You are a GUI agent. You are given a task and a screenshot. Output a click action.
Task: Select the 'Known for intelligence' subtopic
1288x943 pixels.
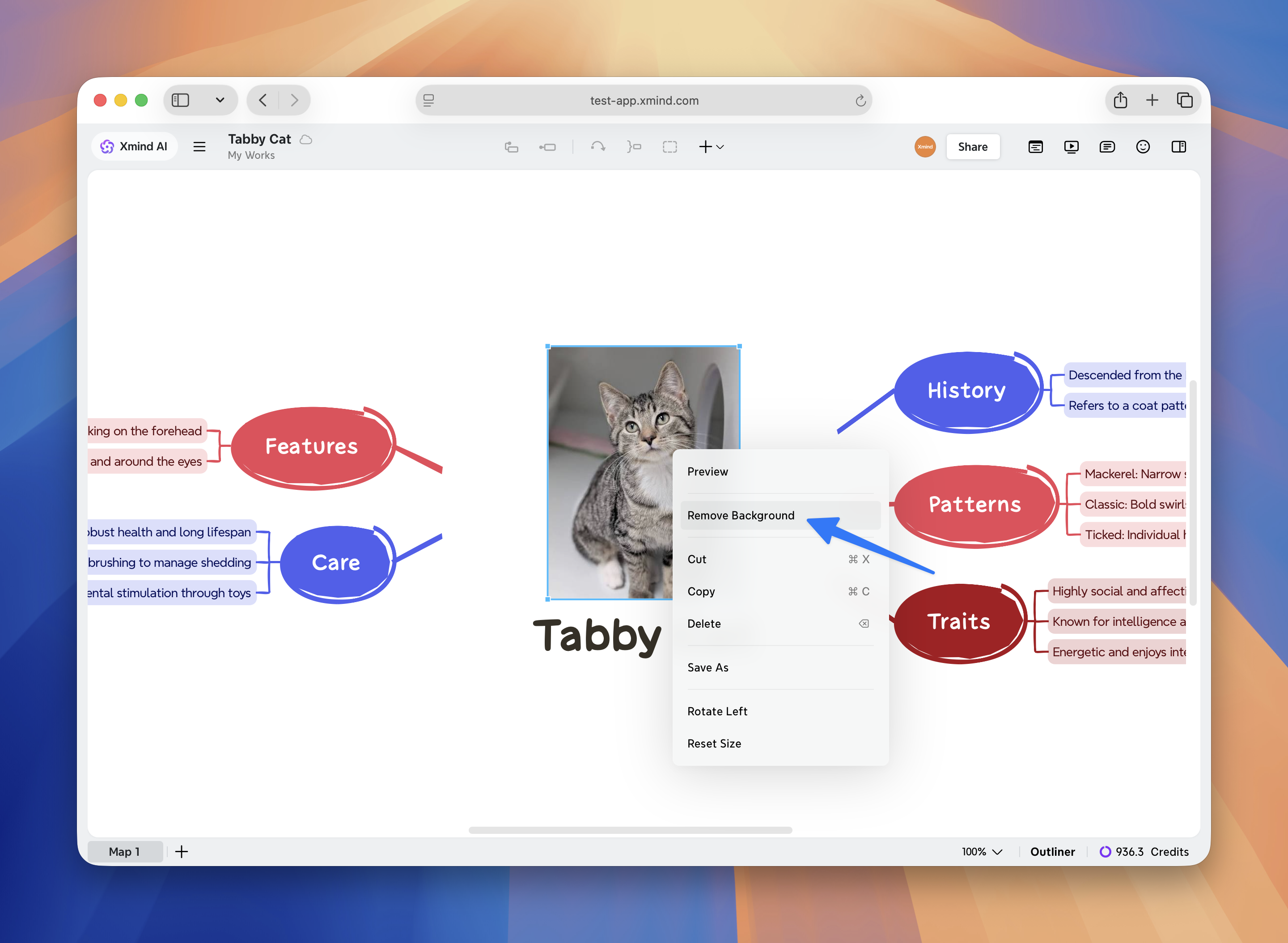point(1117,622)
